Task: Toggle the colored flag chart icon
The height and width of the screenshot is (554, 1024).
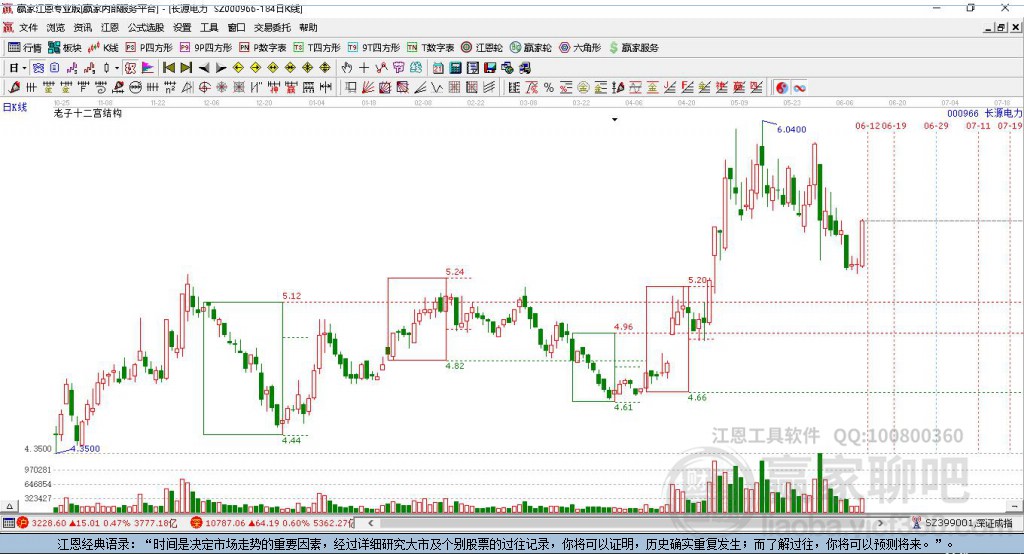Action: 148,67
